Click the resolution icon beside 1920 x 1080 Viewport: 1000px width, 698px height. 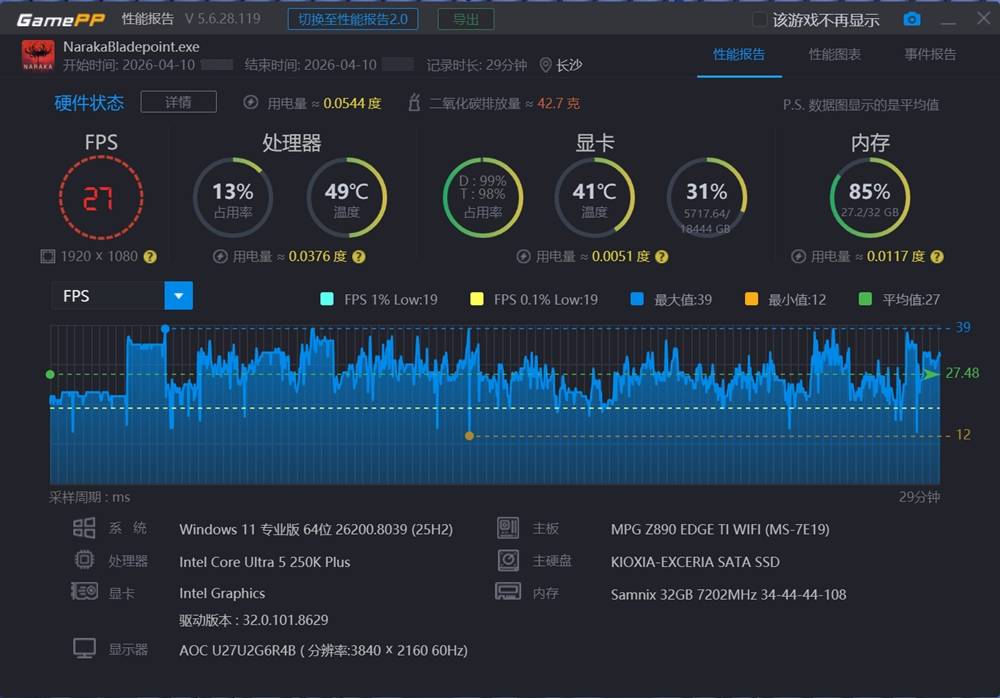(48, 256)
